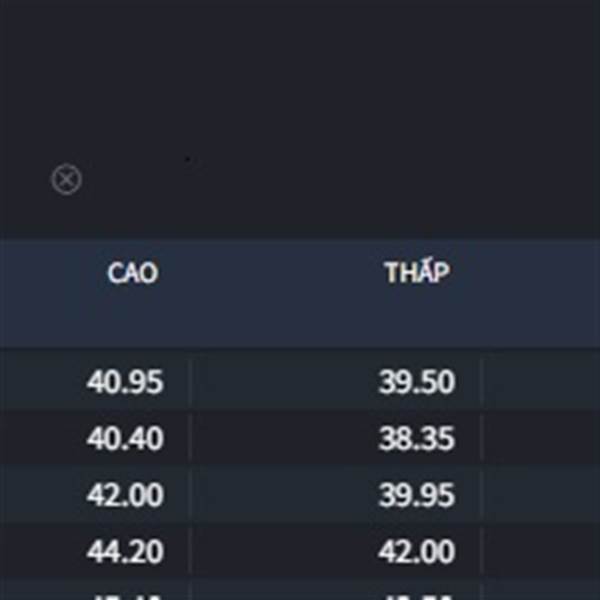
Task: Select the 39.50 low price cell
Action: click(416, 382)
